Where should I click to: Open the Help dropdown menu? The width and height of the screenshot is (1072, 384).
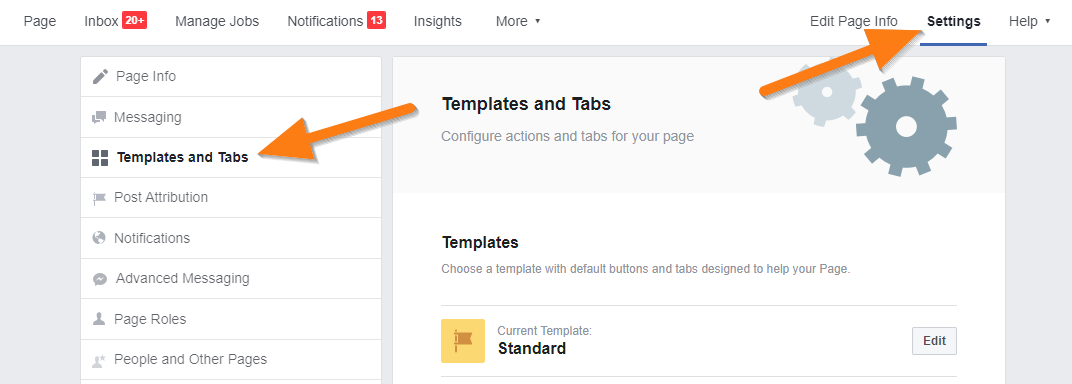(1029, 21)
